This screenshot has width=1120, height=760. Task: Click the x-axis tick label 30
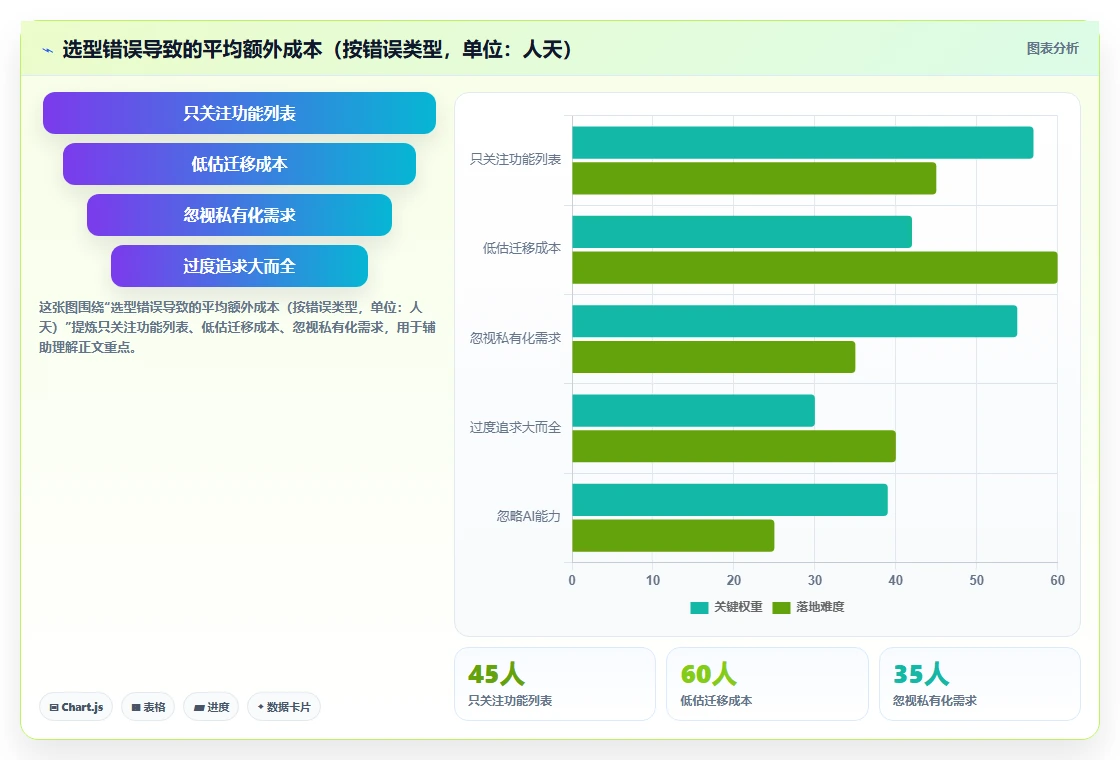[x=815, y=581]
